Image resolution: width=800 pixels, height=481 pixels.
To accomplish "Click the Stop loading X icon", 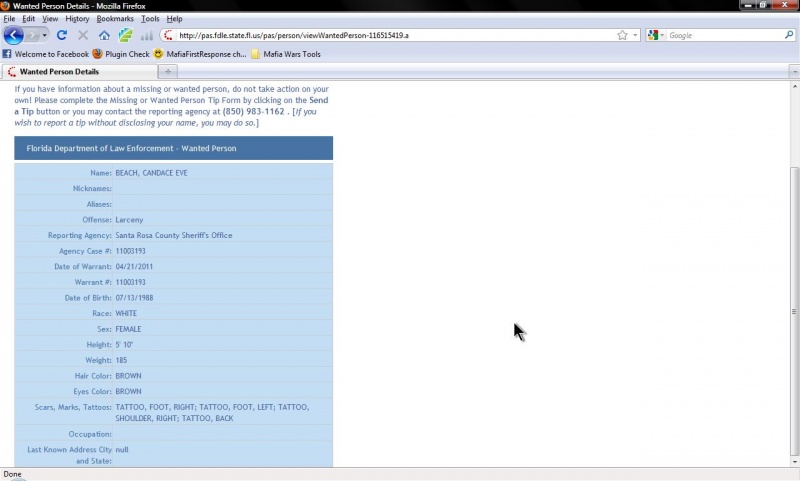I will coord(83,35).
